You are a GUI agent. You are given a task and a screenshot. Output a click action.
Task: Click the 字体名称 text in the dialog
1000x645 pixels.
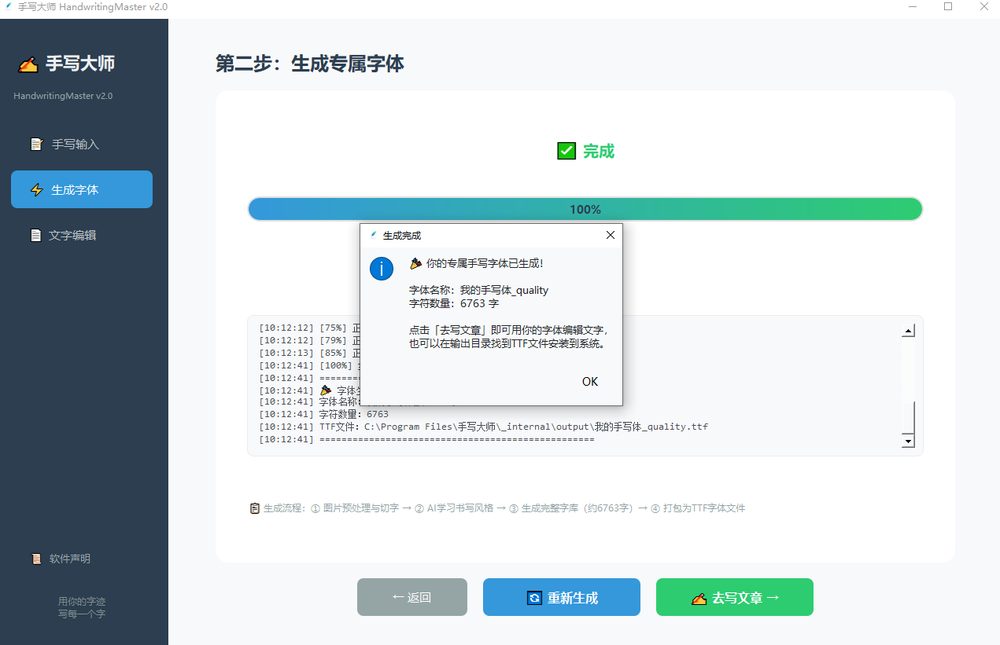(x=478, y=290)
